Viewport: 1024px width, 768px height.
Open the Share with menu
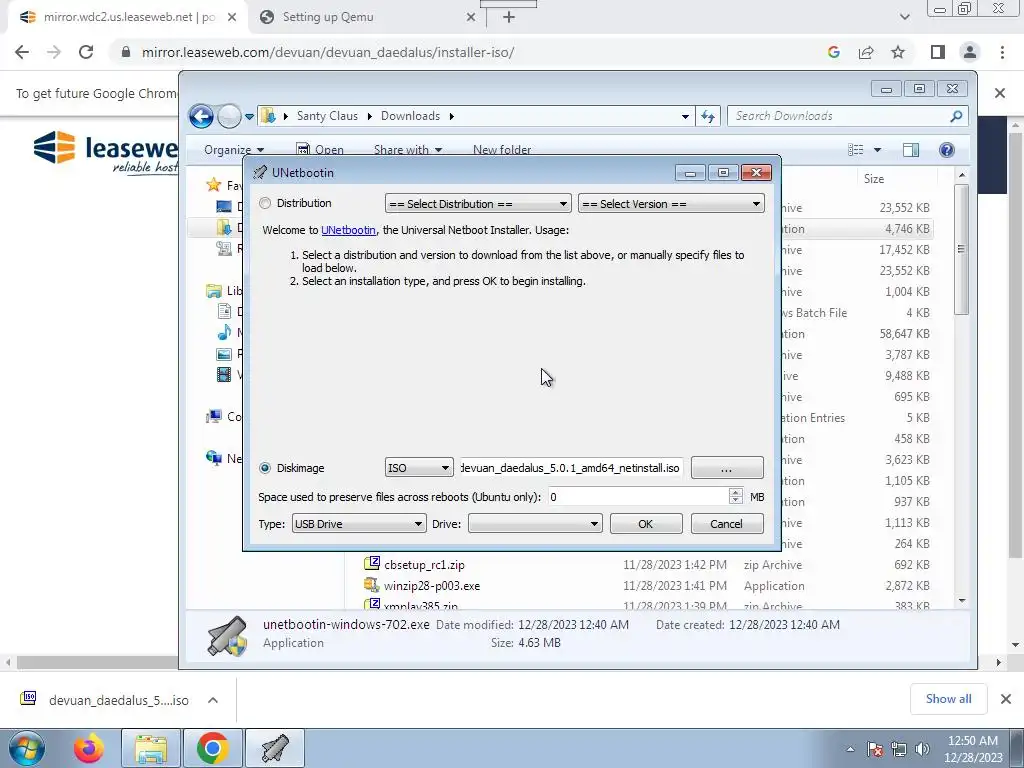[x=408, y=150]
